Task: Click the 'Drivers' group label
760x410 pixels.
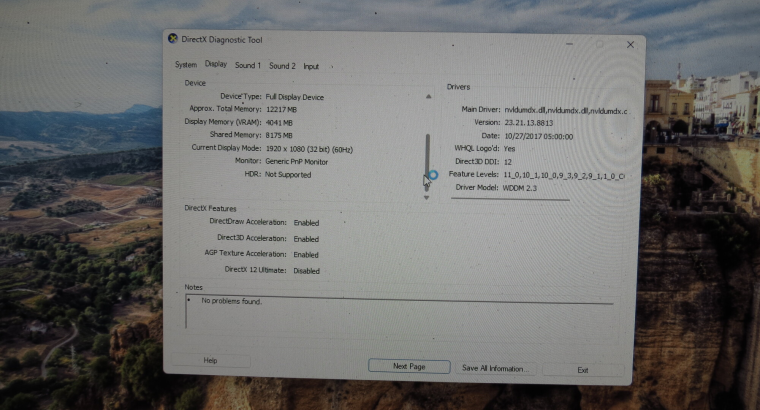Action: (x=459, y=87)
